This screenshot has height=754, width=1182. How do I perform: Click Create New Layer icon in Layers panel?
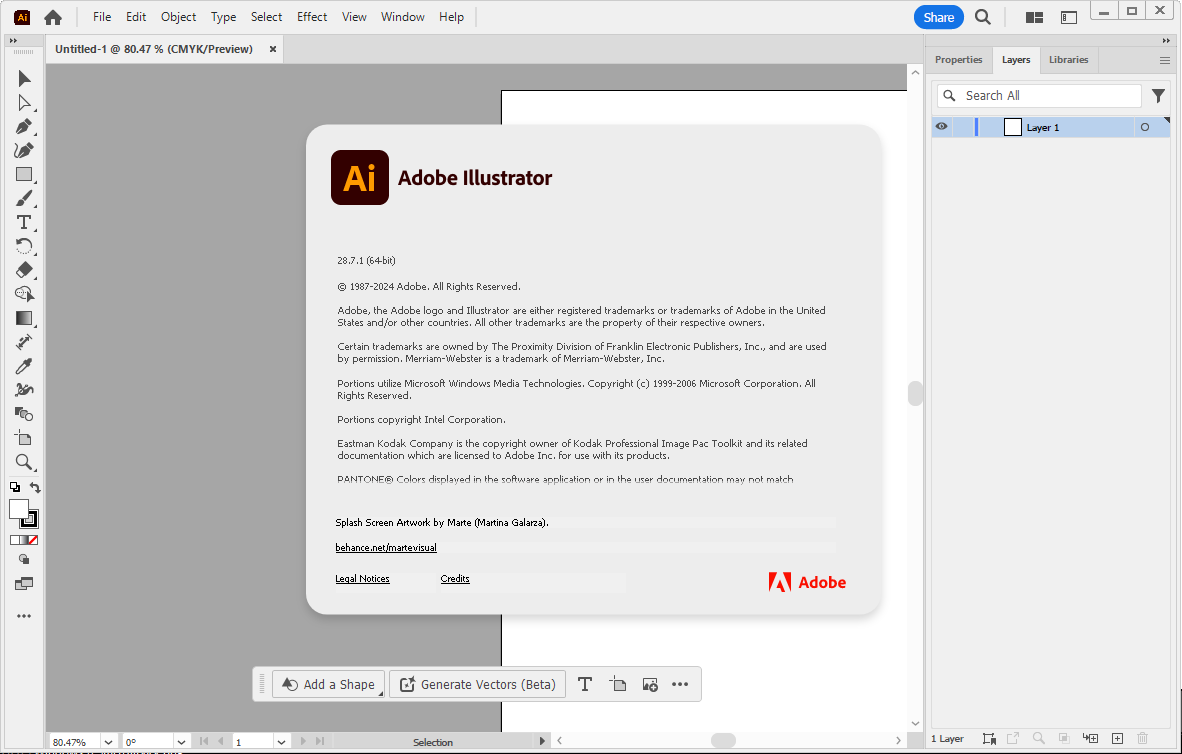(1117, 739)
